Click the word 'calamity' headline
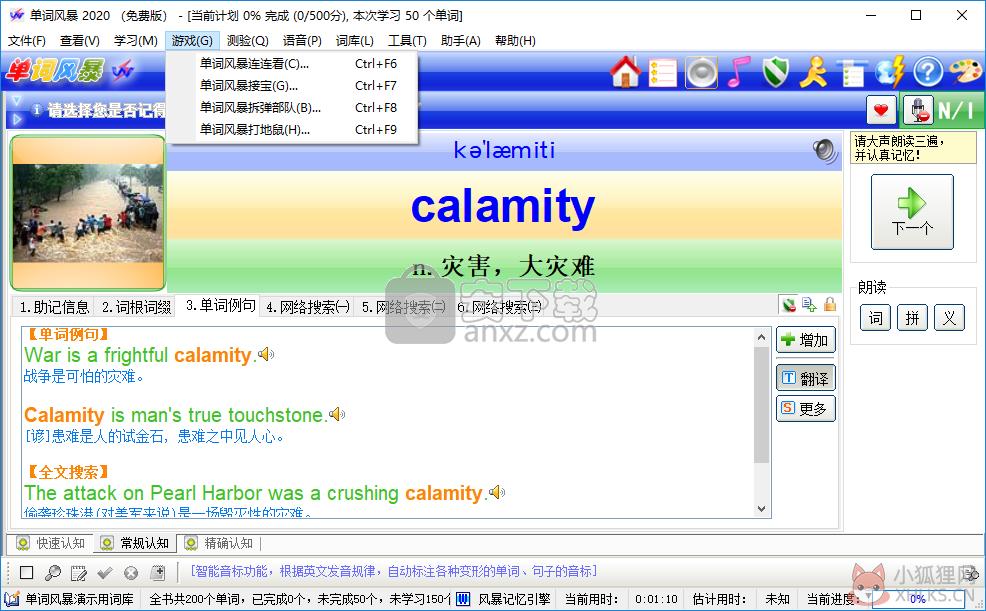986x611 pixels. (x=502, y=207)
